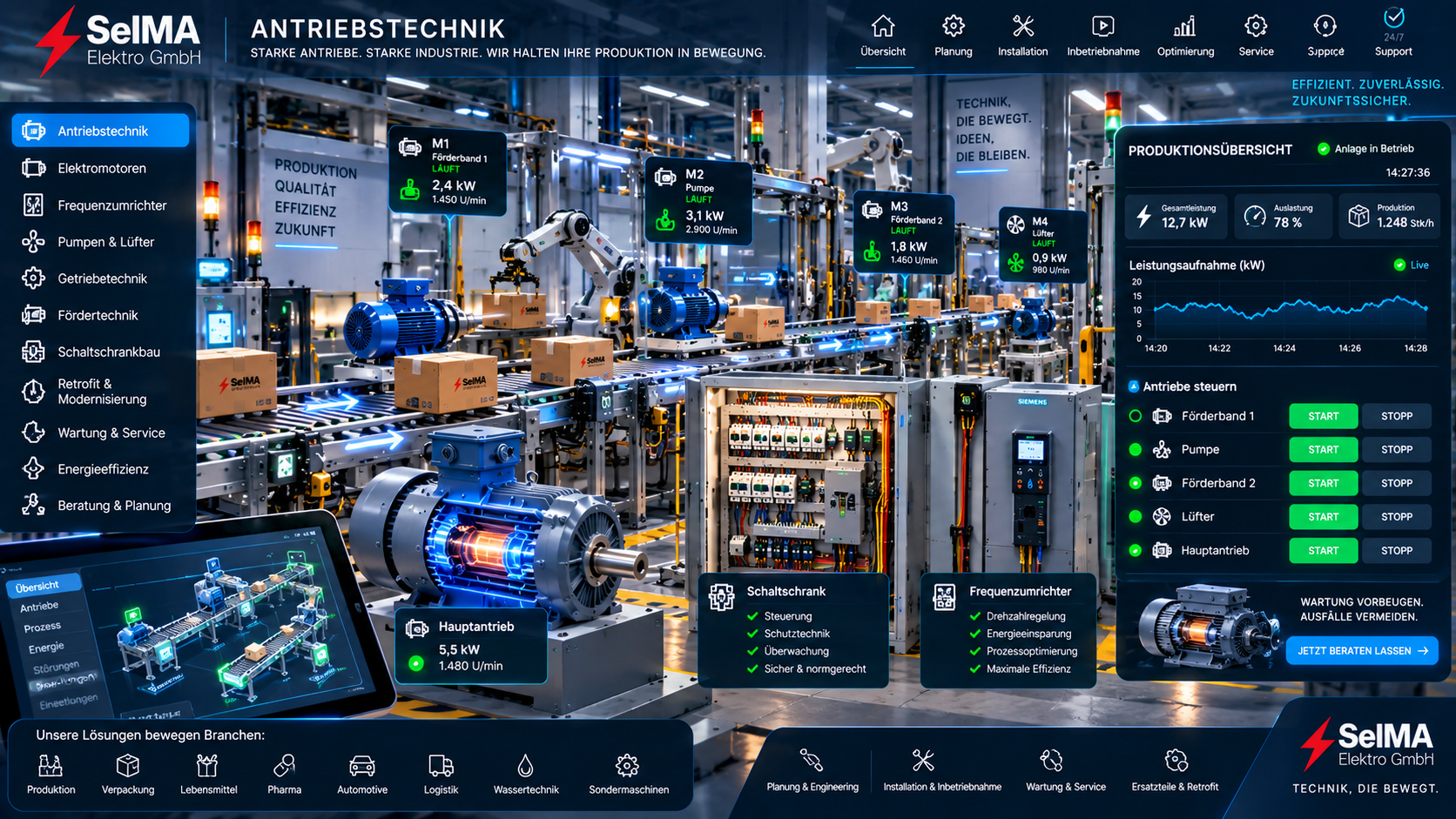Screen dimensions: 1456x819
Task: Click Jetzt beraten lassen button
Action: click(x=1362, y=651)
